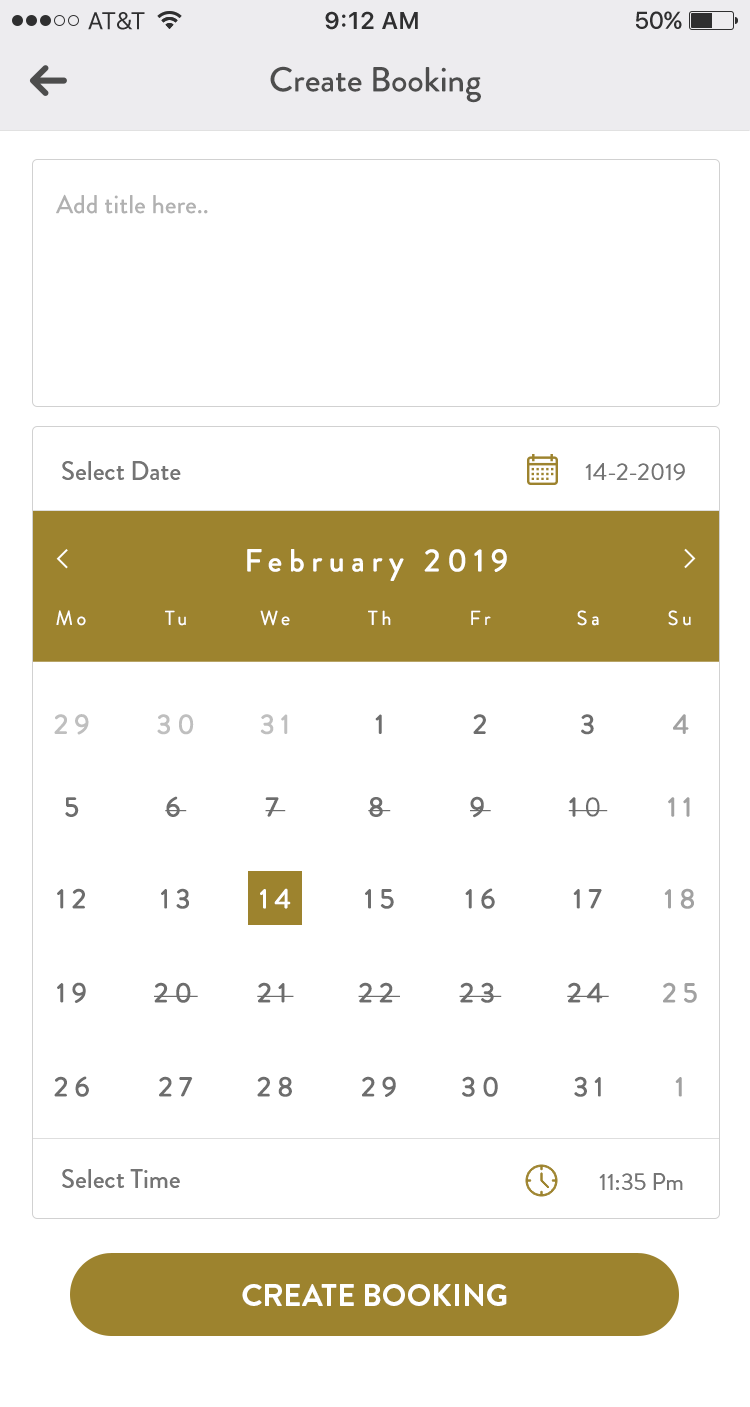Select day 12 in the calendar

(71, 899)
